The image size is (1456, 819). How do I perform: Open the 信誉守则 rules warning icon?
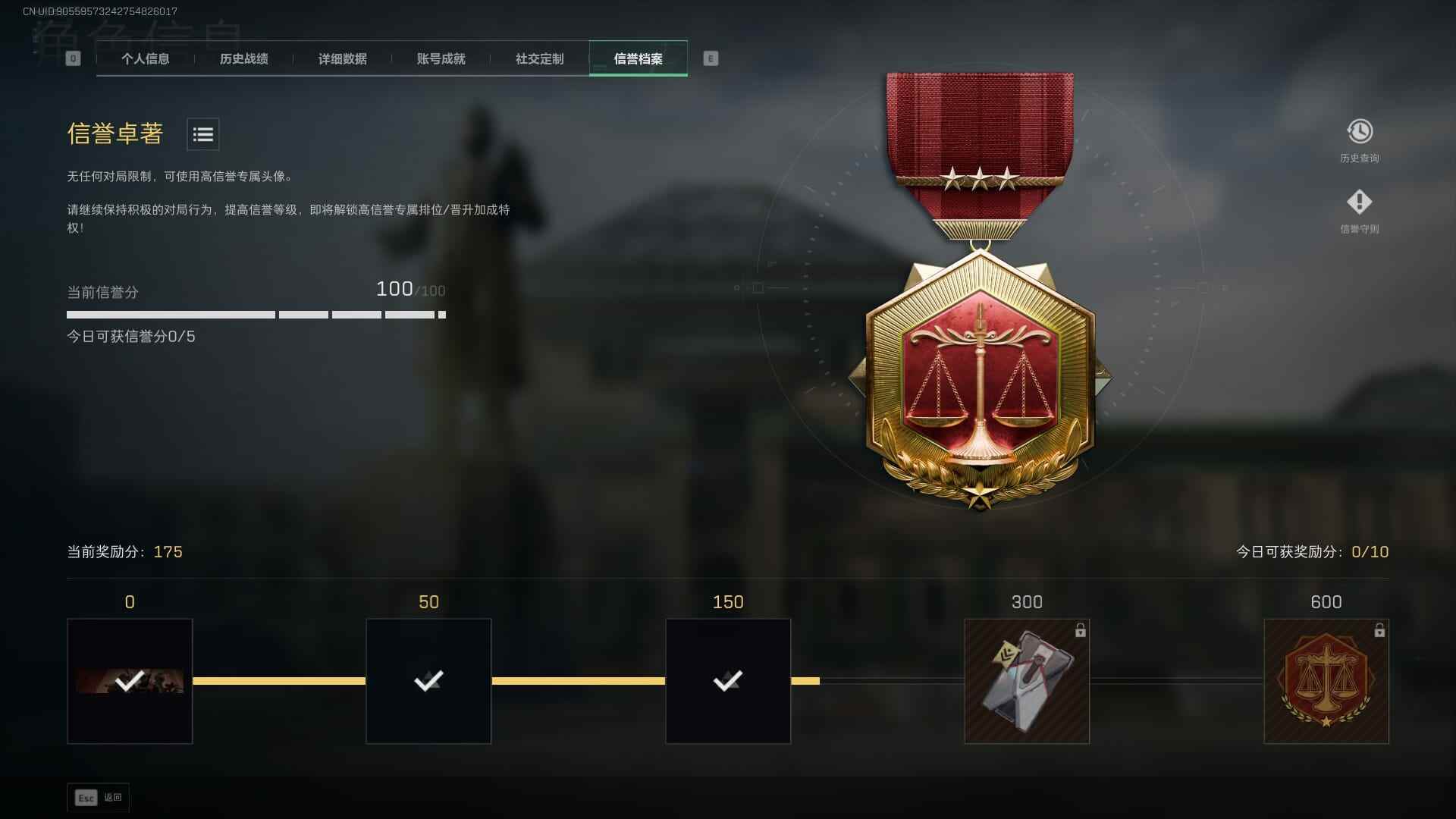coord(1359,202)
